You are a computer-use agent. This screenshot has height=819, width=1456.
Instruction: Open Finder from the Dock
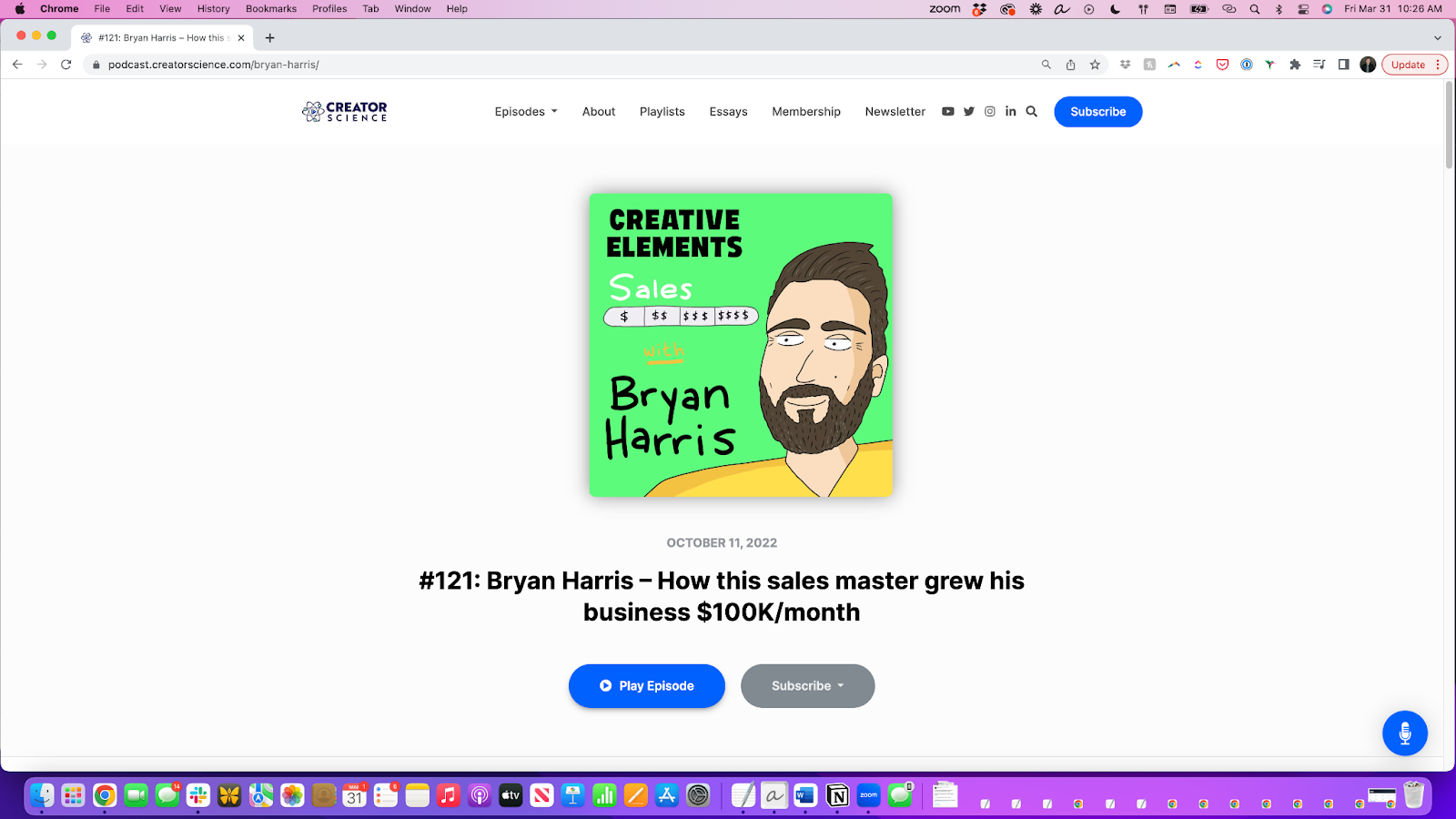point(42,795)
